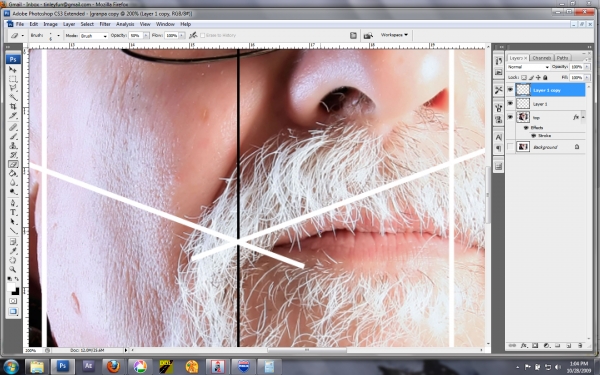Open the Filter menu
This screenshot has width=600, height=375.
(105, 24)
